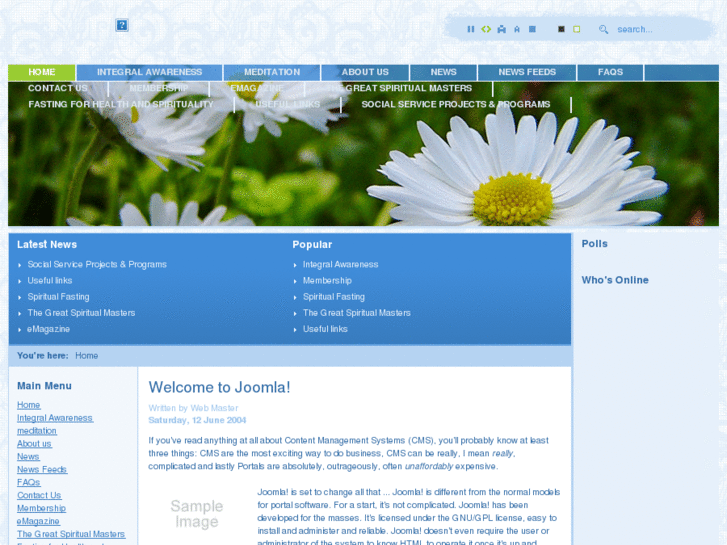Click Contact Us in the Main Menu
Screen dimensions: 727x545
pos(39,495)
